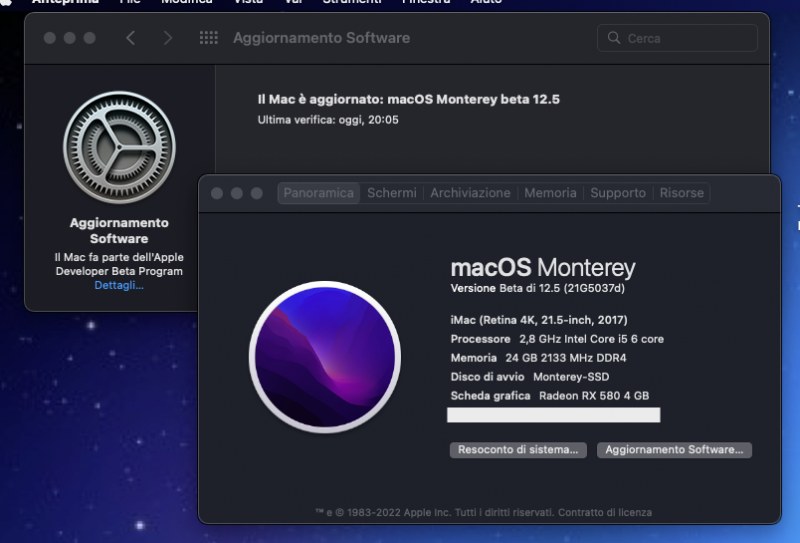
Task: Open the Anteprima menu
Action: (x=65, y=2)
